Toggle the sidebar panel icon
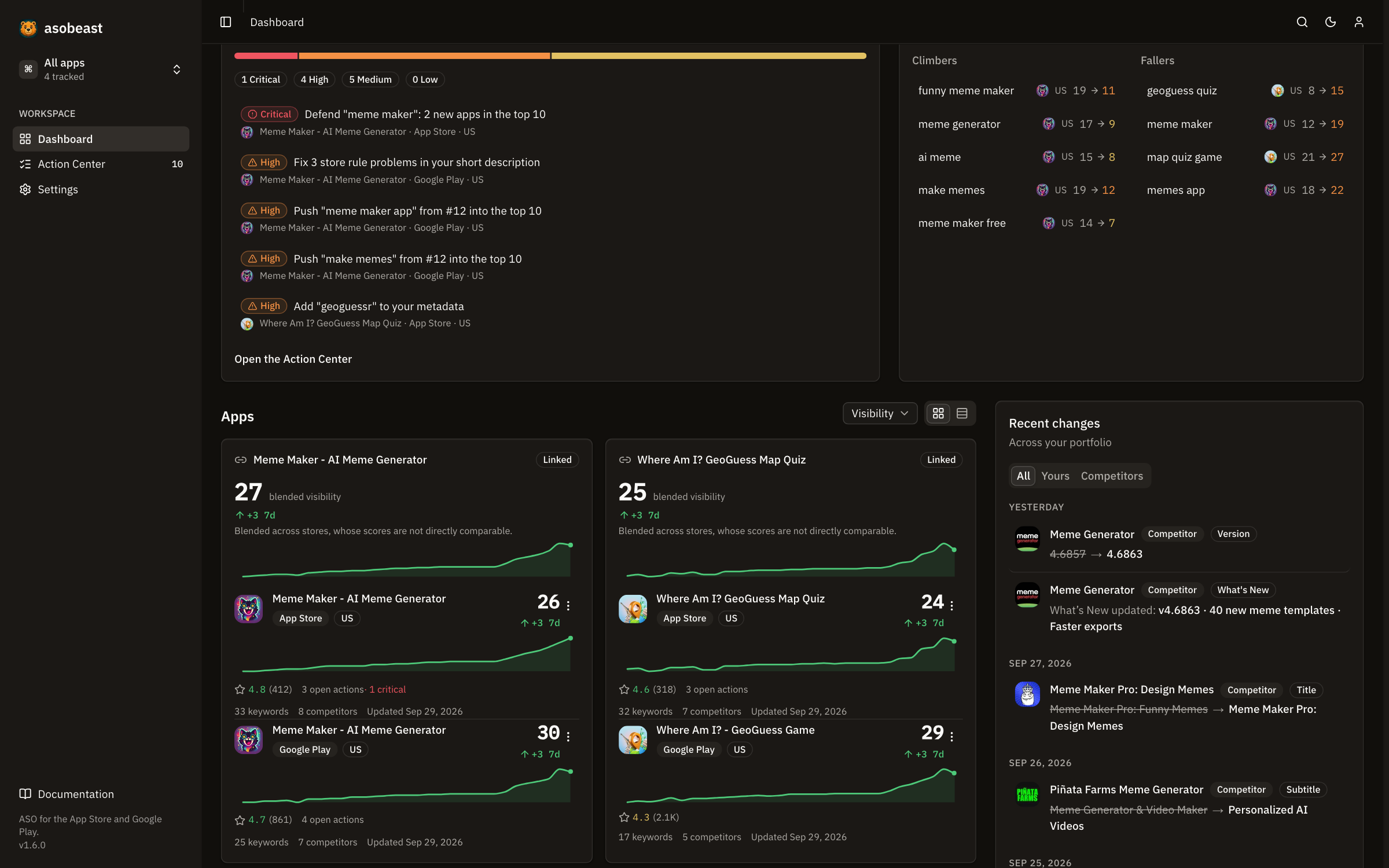 pos(226,22)
